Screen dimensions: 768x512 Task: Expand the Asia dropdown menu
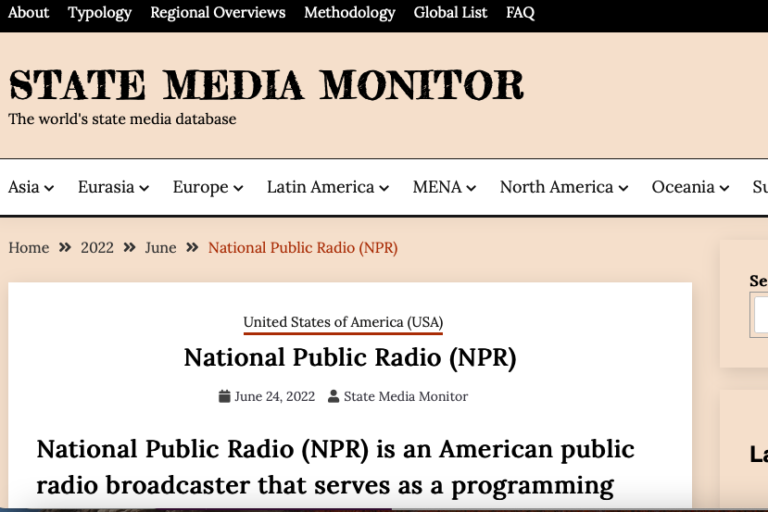[31, 187]
